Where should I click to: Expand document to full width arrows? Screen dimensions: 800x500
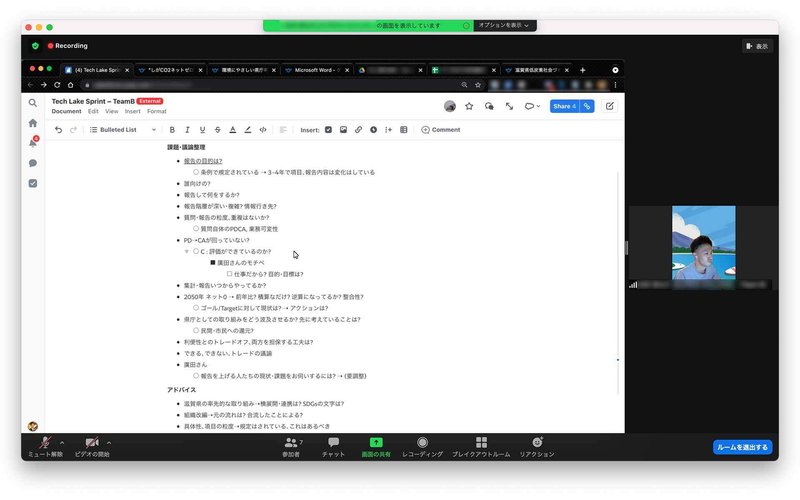[509, 106]
